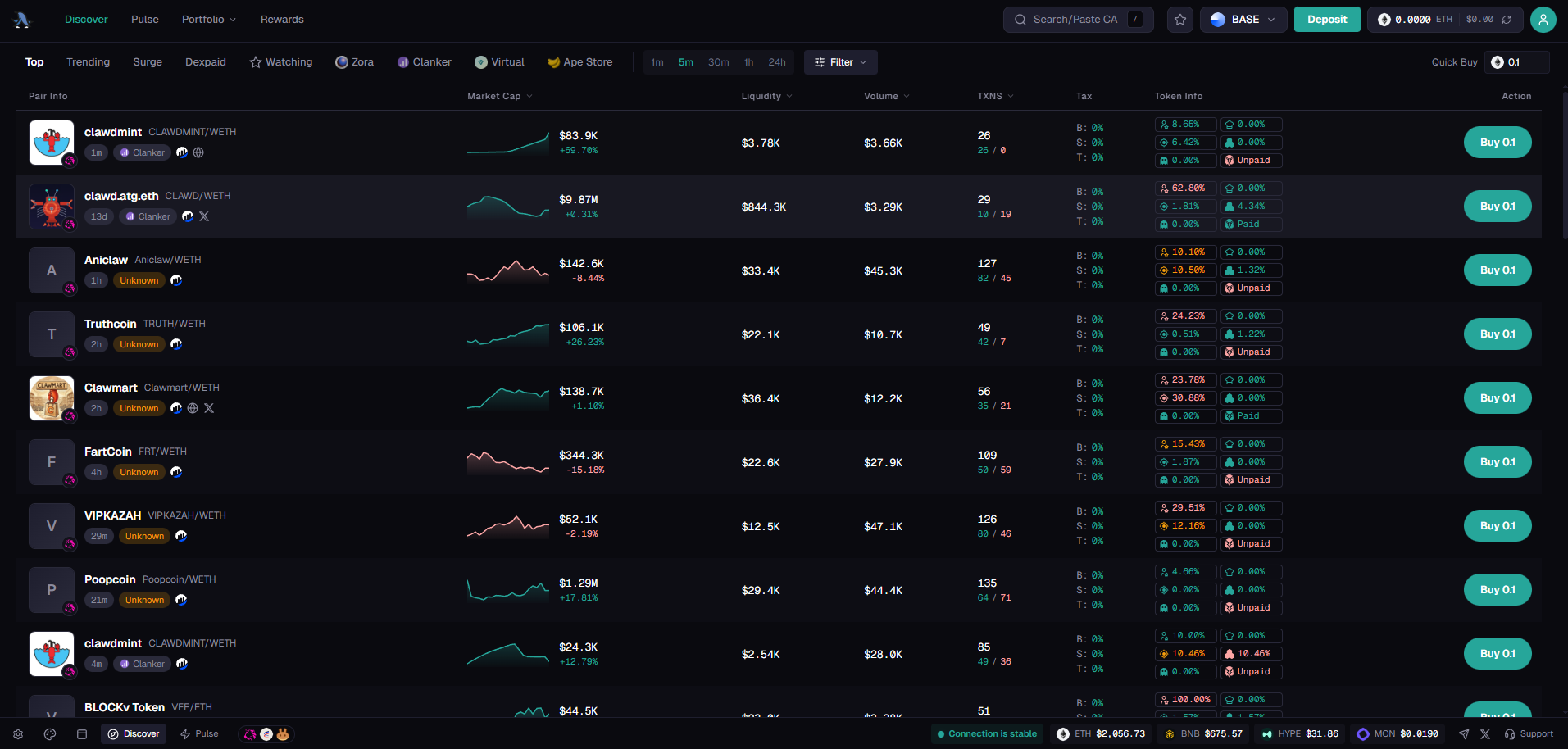Select the 1m timeframe
The width and height of the screenshot is (1568, 749).
657,62
